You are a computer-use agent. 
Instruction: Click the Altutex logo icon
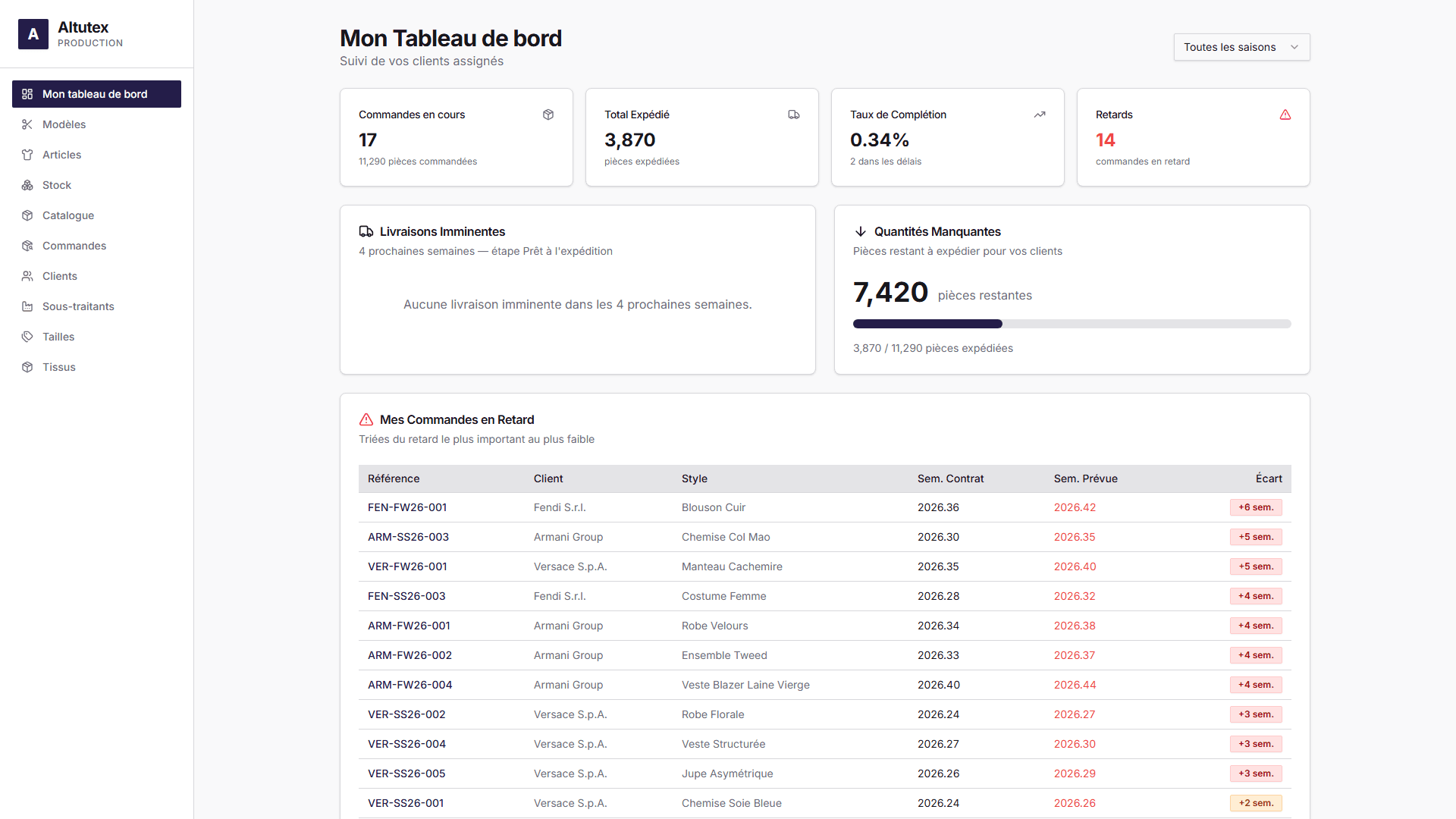[33, 34]
